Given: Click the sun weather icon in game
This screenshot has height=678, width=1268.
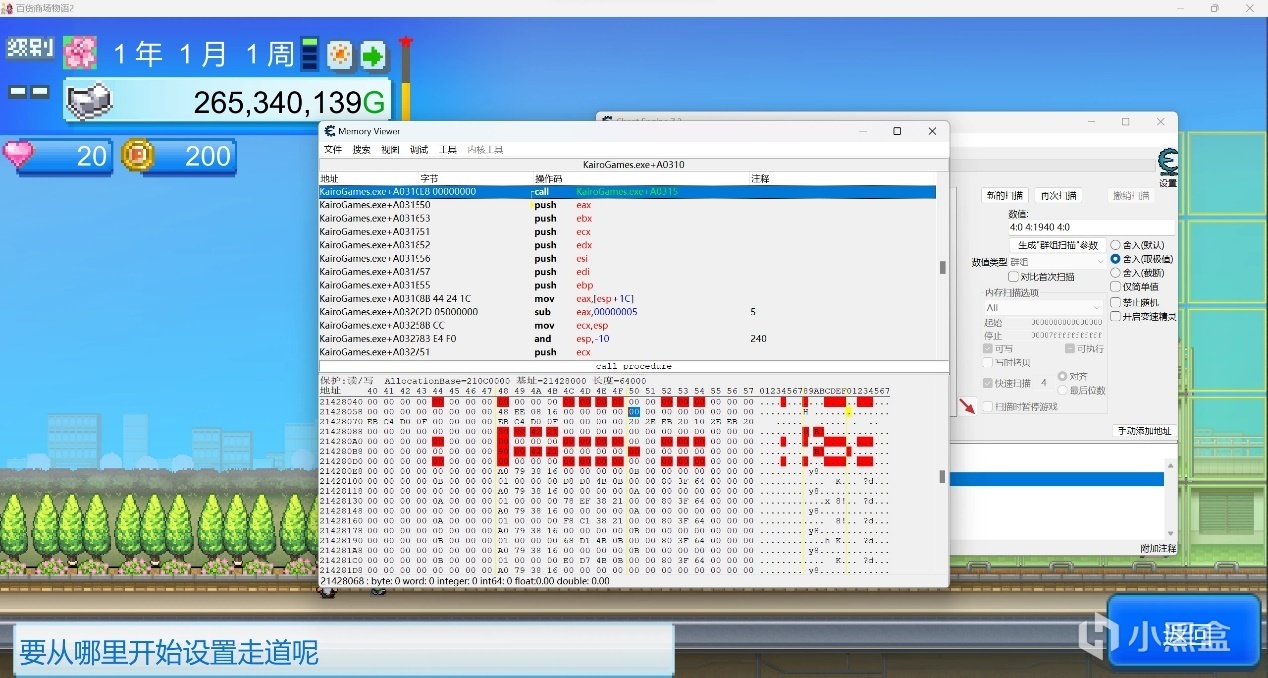Looking at the screenshot, I should pyautogui.click(x=340, y=54).
